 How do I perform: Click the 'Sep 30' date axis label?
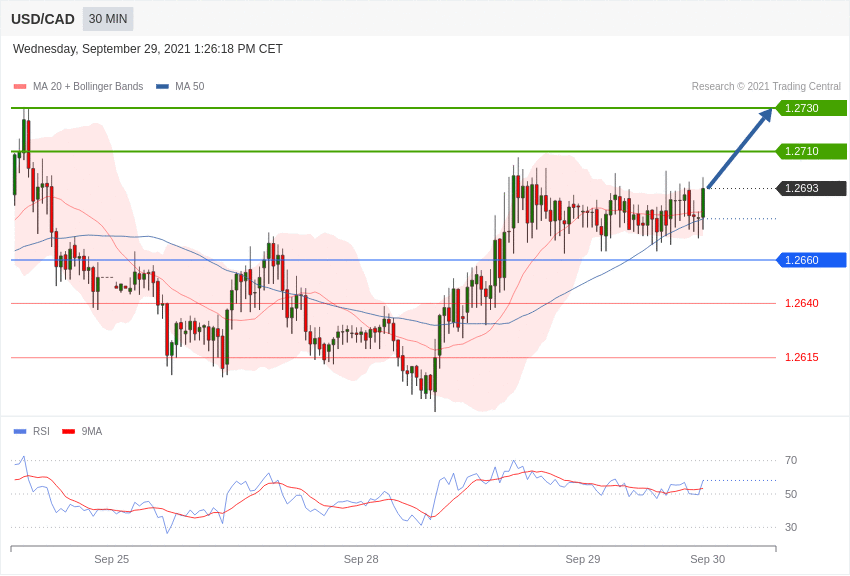(x=707, y=559)
